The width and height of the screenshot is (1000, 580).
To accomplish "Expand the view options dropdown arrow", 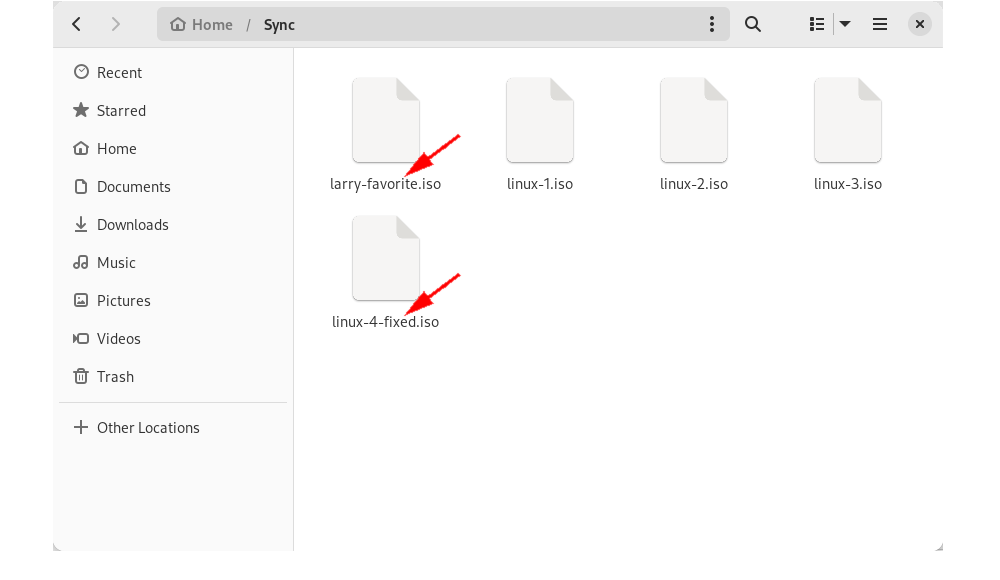I will pos(845,24).
